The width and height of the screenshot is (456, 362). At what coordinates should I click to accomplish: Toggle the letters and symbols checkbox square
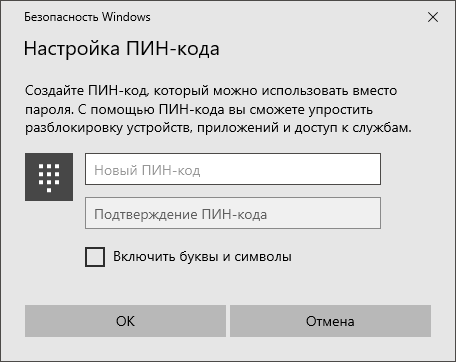pyautogui.click(x=95, y=257)
